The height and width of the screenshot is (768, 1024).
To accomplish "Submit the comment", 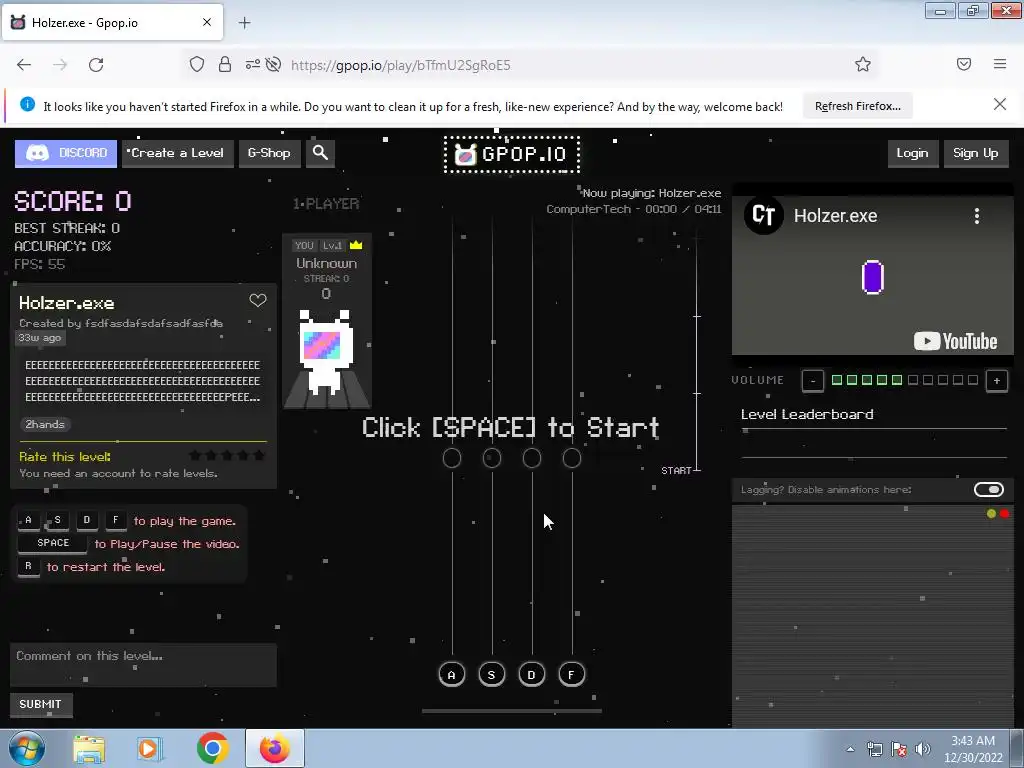I will (40, 704).
